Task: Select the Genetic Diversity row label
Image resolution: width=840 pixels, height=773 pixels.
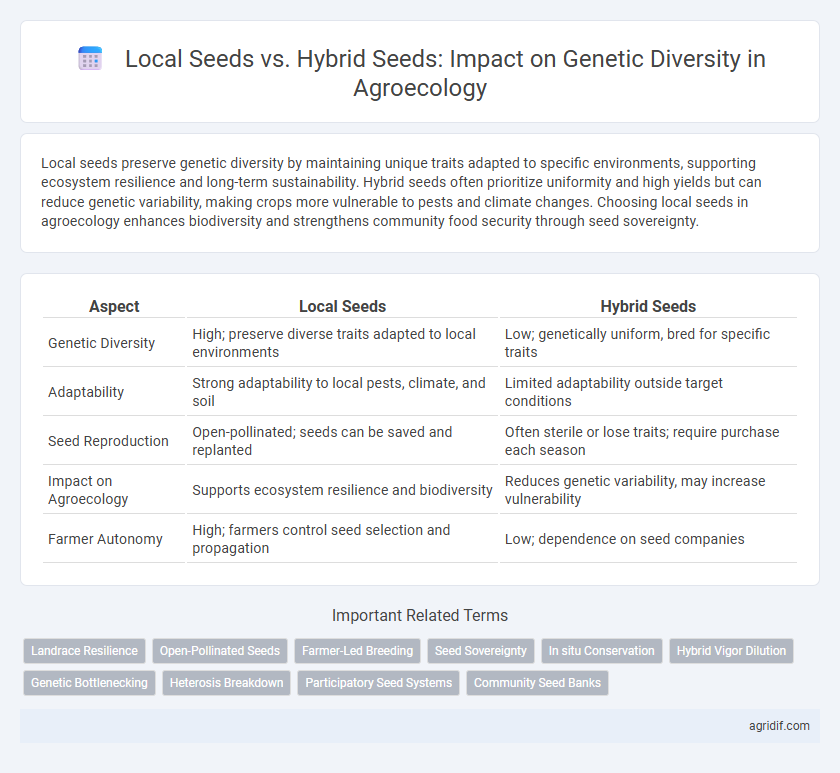Action: click(x=101, y=343)
